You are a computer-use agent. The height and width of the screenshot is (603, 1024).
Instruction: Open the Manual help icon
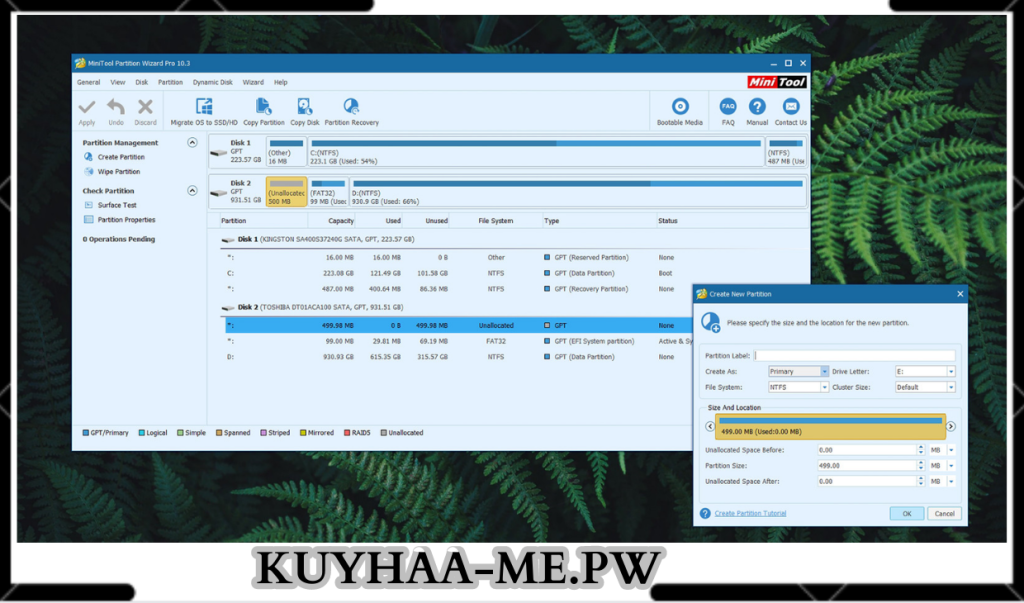tap(757, 106)
